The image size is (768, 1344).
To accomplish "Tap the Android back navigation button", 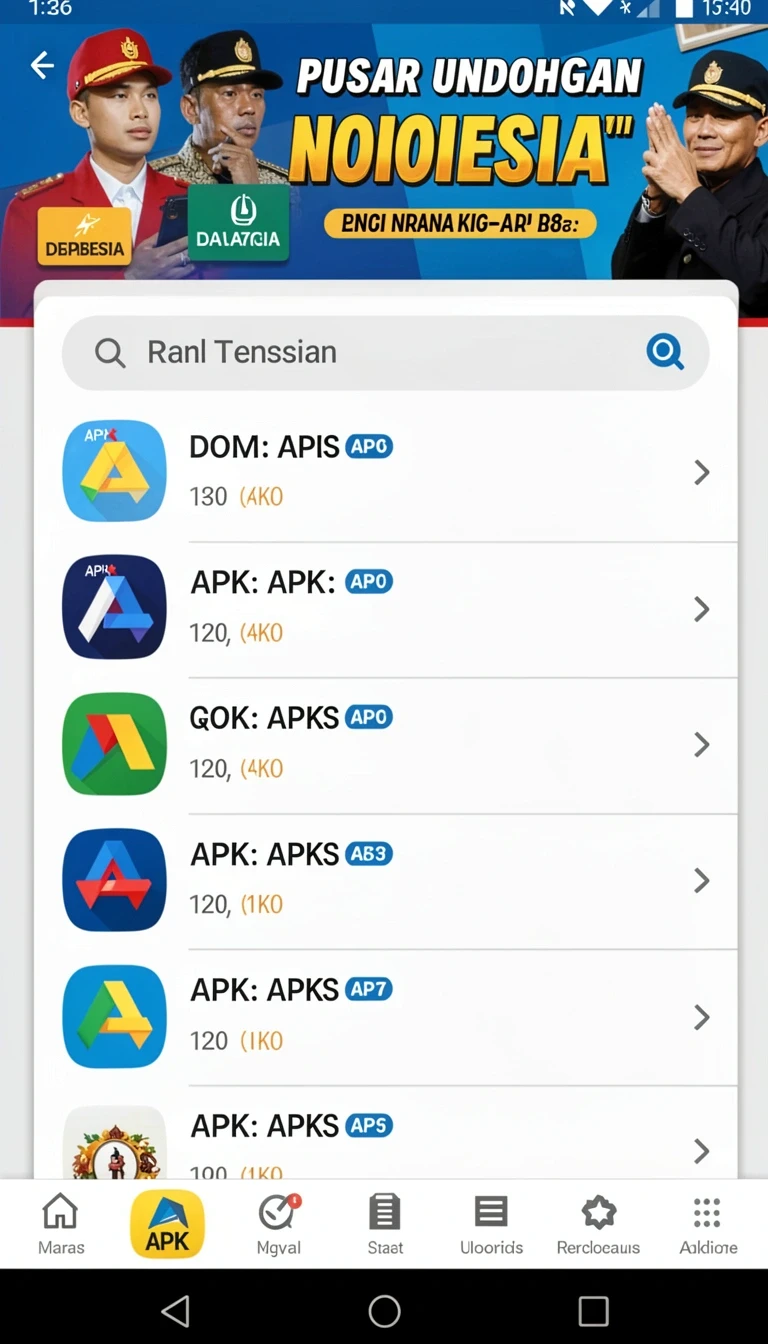I will click(176, 1310).
